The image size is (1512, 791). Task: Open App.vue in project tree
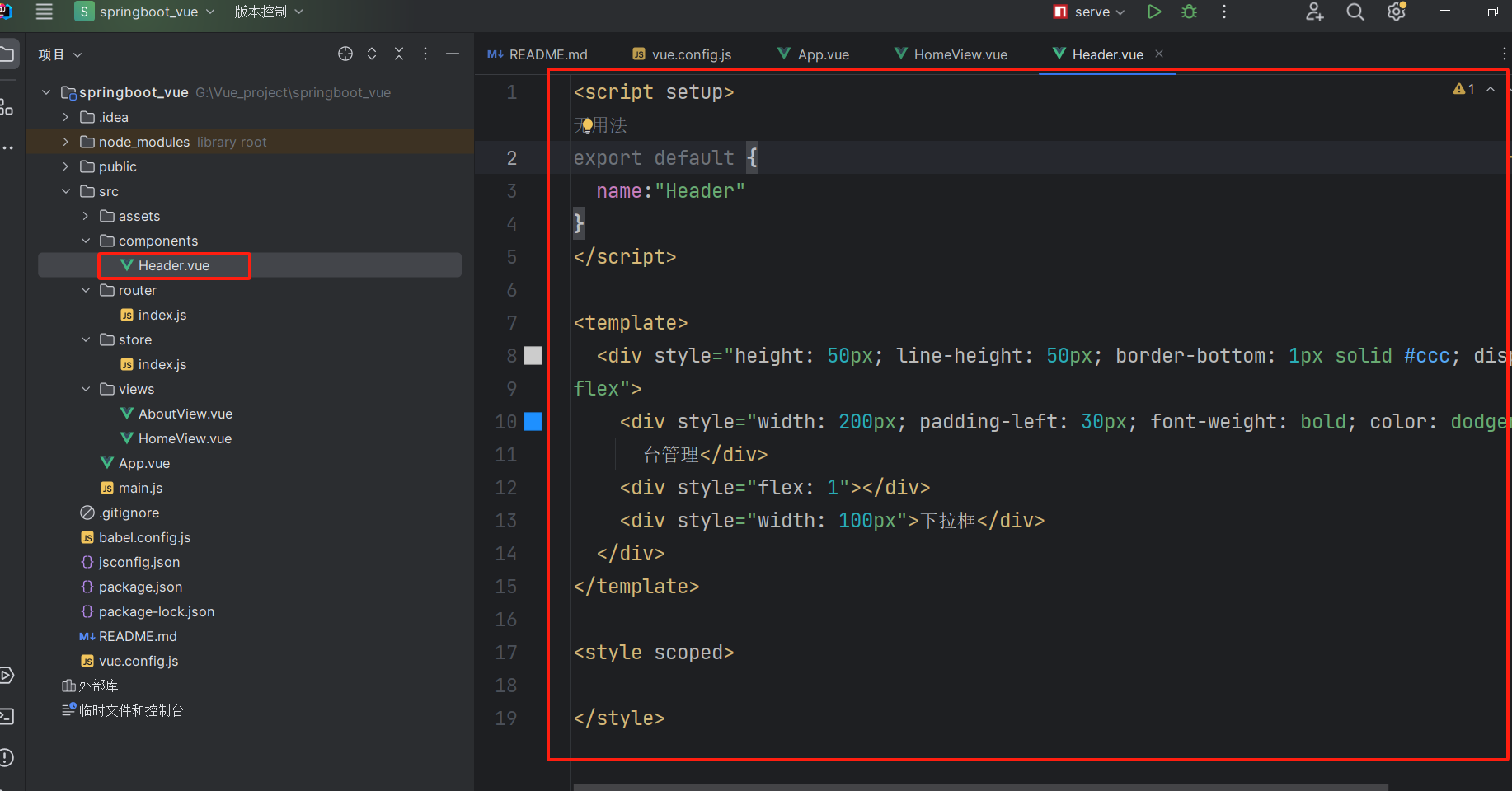135,463
